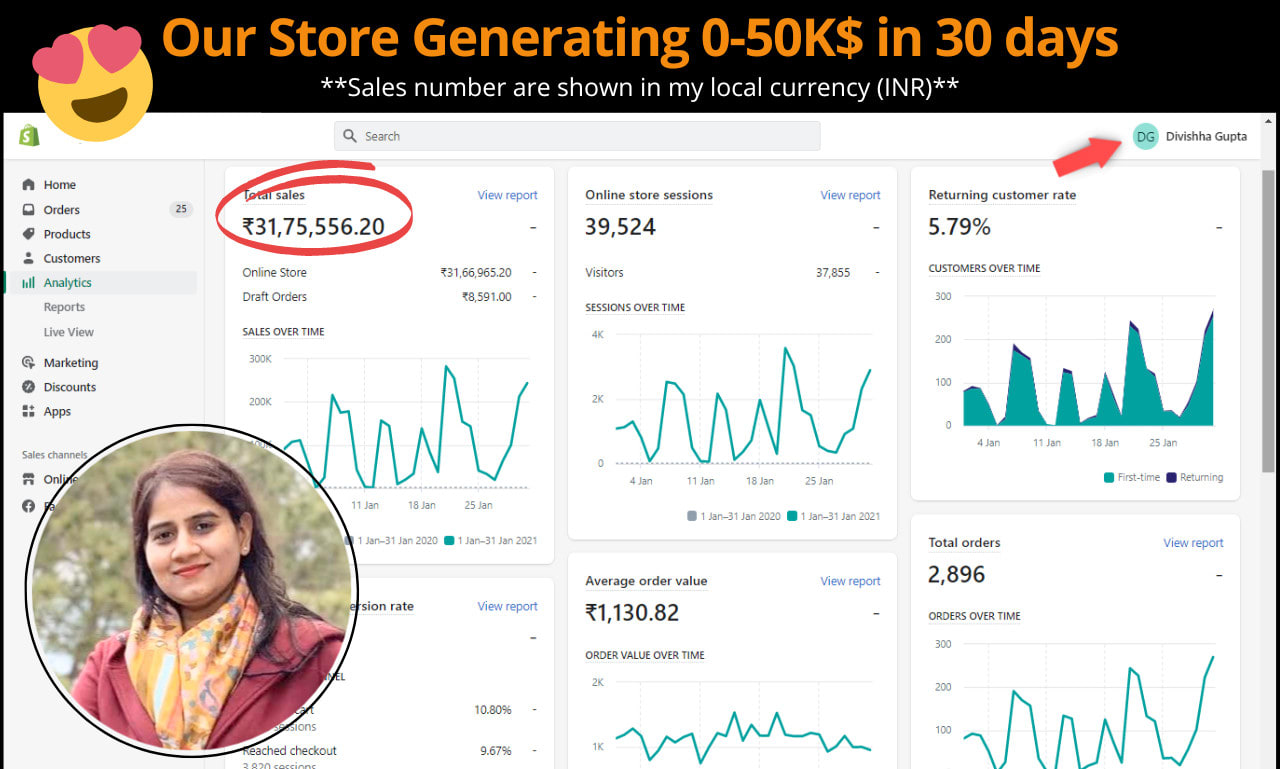Click the Shopify logo icon
1280x769 pixels.
click(x=29, y=136)
